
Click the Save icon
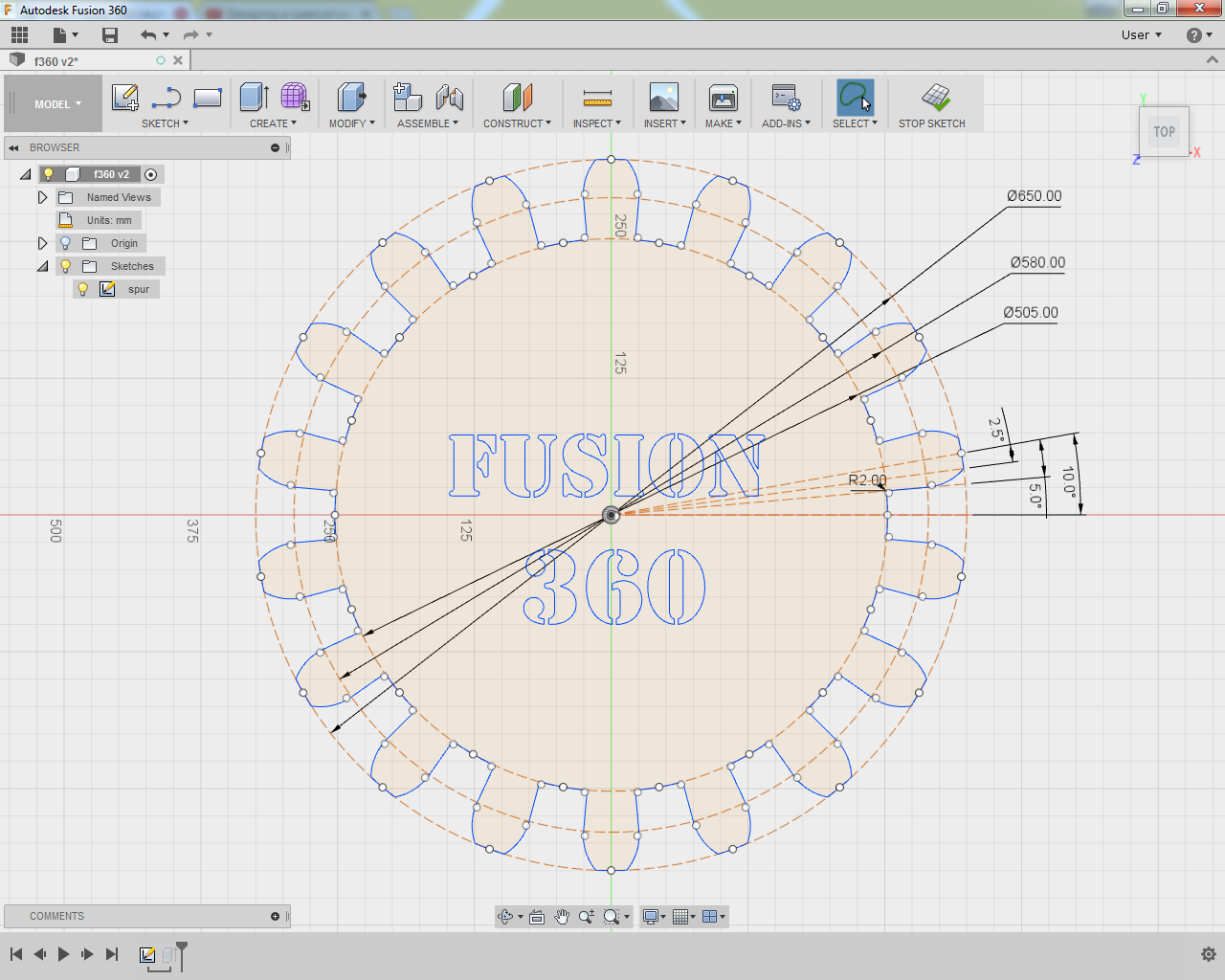pyautogui.click(x=110, y=35)
